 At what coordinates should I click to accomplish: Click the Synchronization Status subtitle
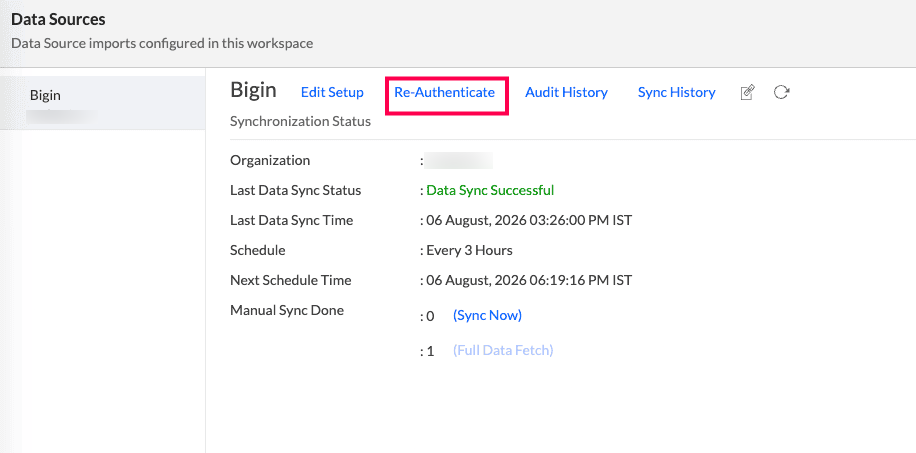[300, 121]
